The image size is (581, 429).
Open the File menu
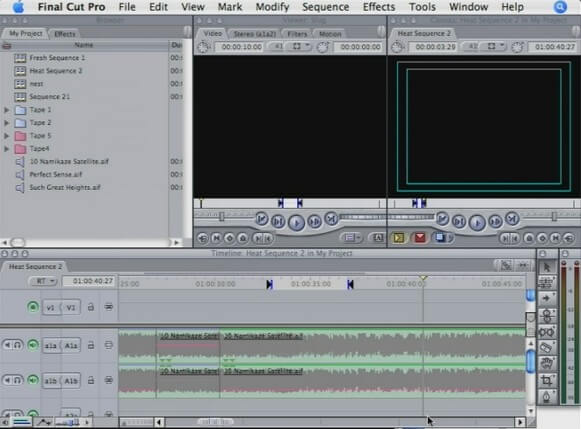127,7
